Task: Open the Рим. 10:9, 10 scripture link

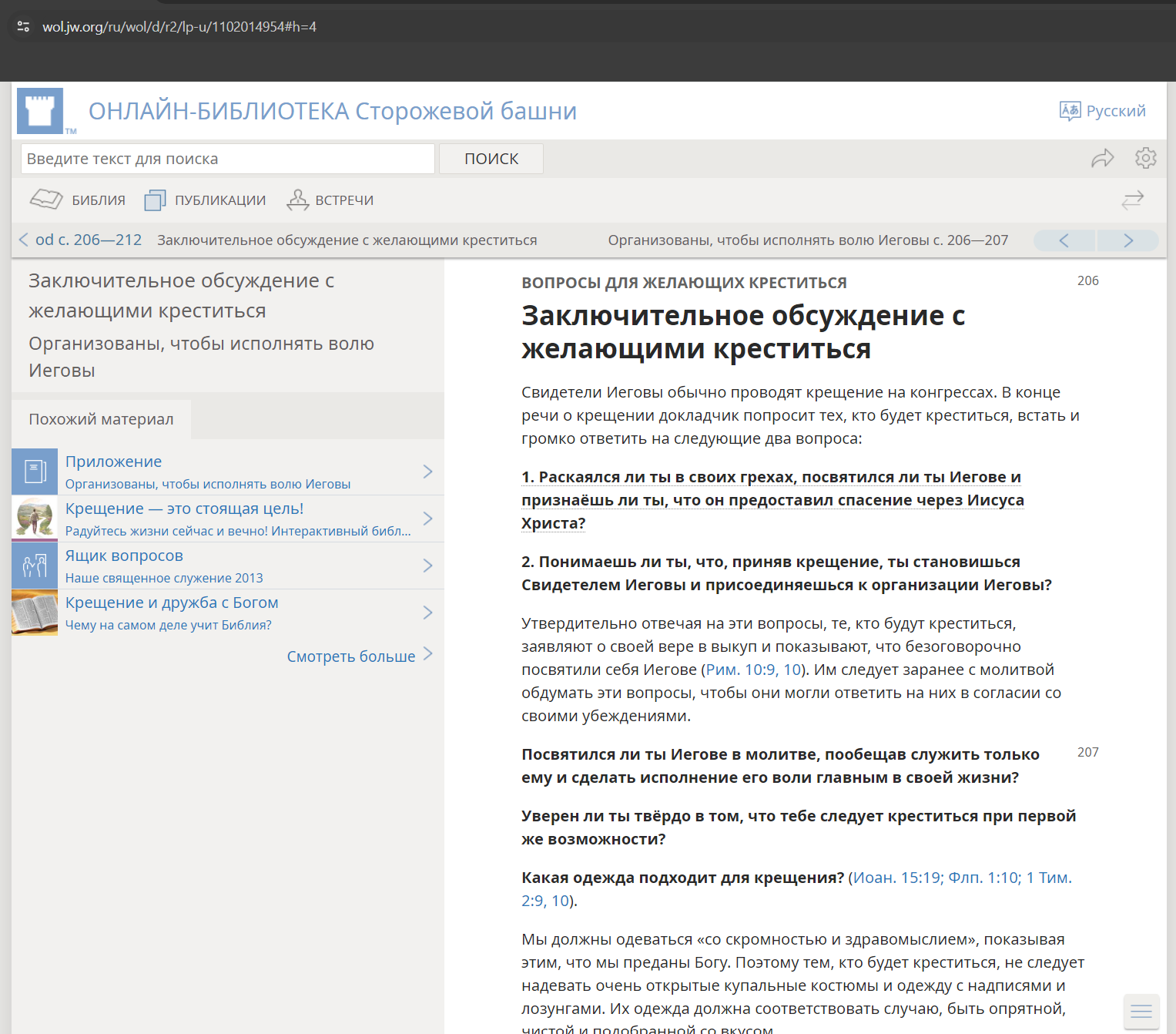Action: 754,670
